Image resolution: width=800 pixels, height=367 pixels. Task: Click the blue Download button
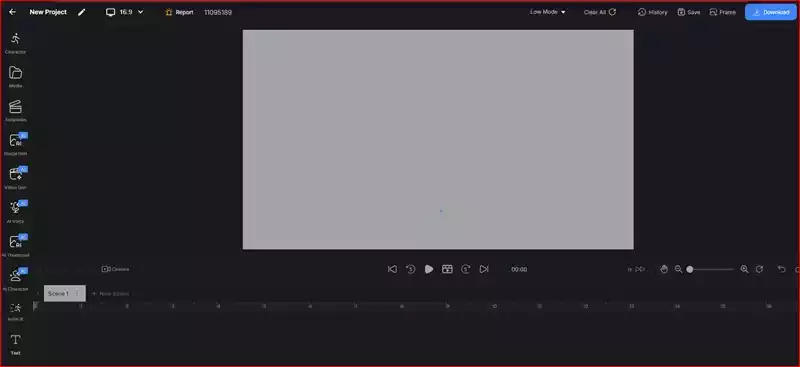770,12
